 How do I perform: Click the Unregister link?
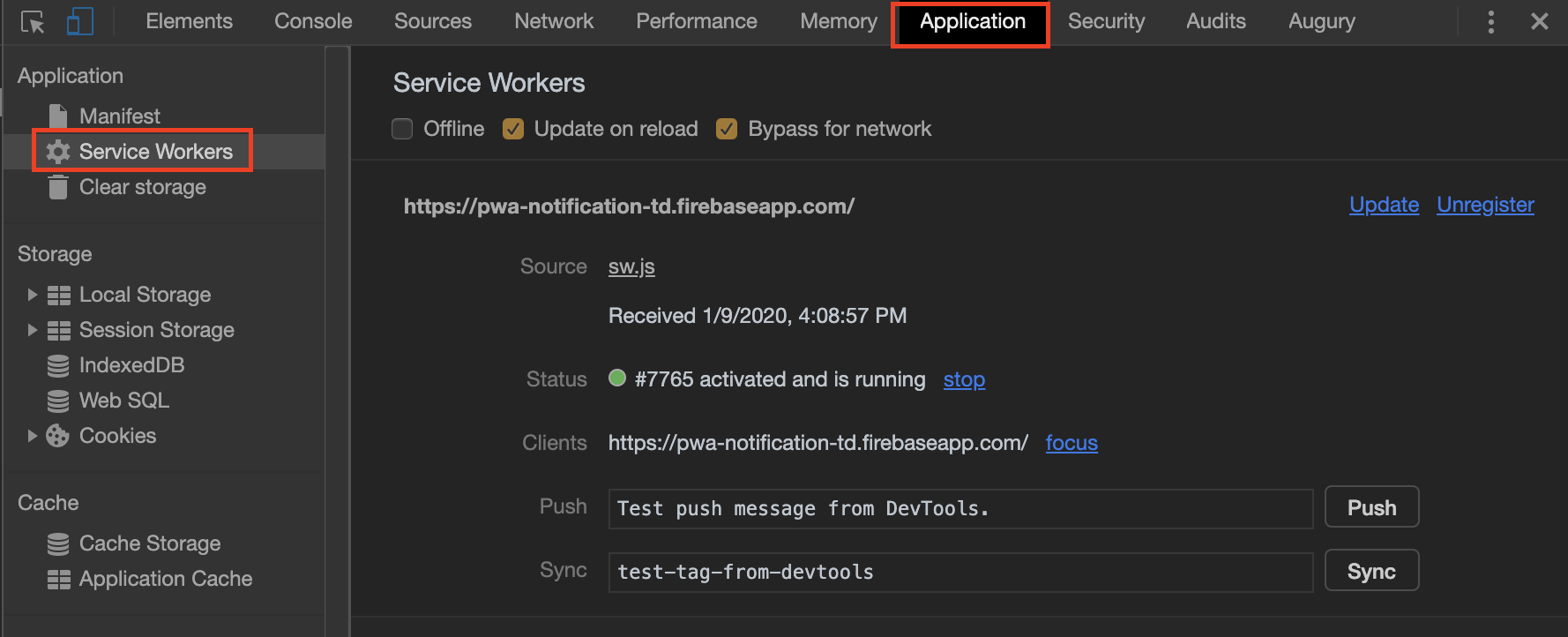click(1485, 205)
